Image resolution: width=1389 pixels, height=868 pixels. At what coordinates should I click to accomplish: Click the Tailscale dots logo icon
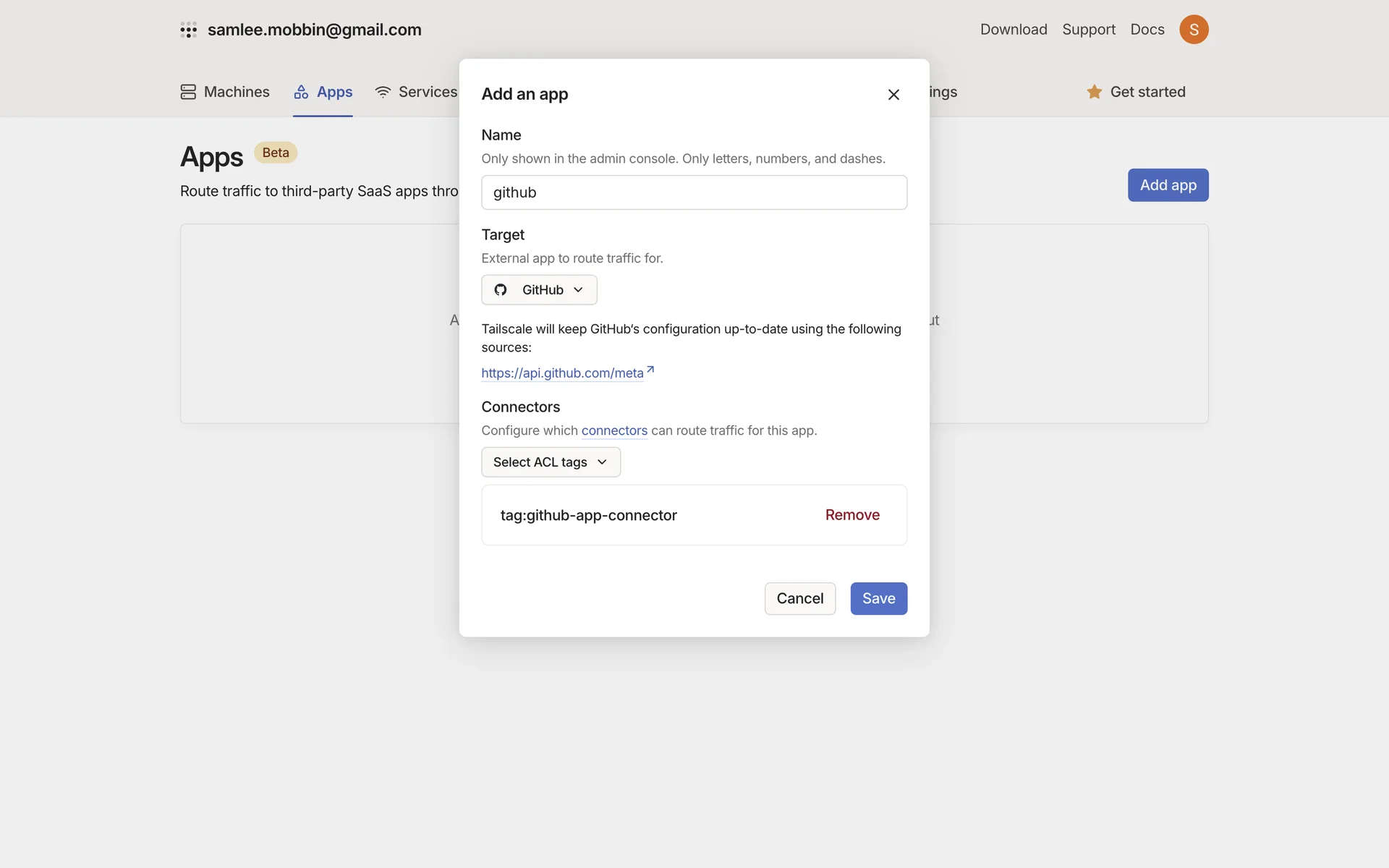(x=188, y=30)
